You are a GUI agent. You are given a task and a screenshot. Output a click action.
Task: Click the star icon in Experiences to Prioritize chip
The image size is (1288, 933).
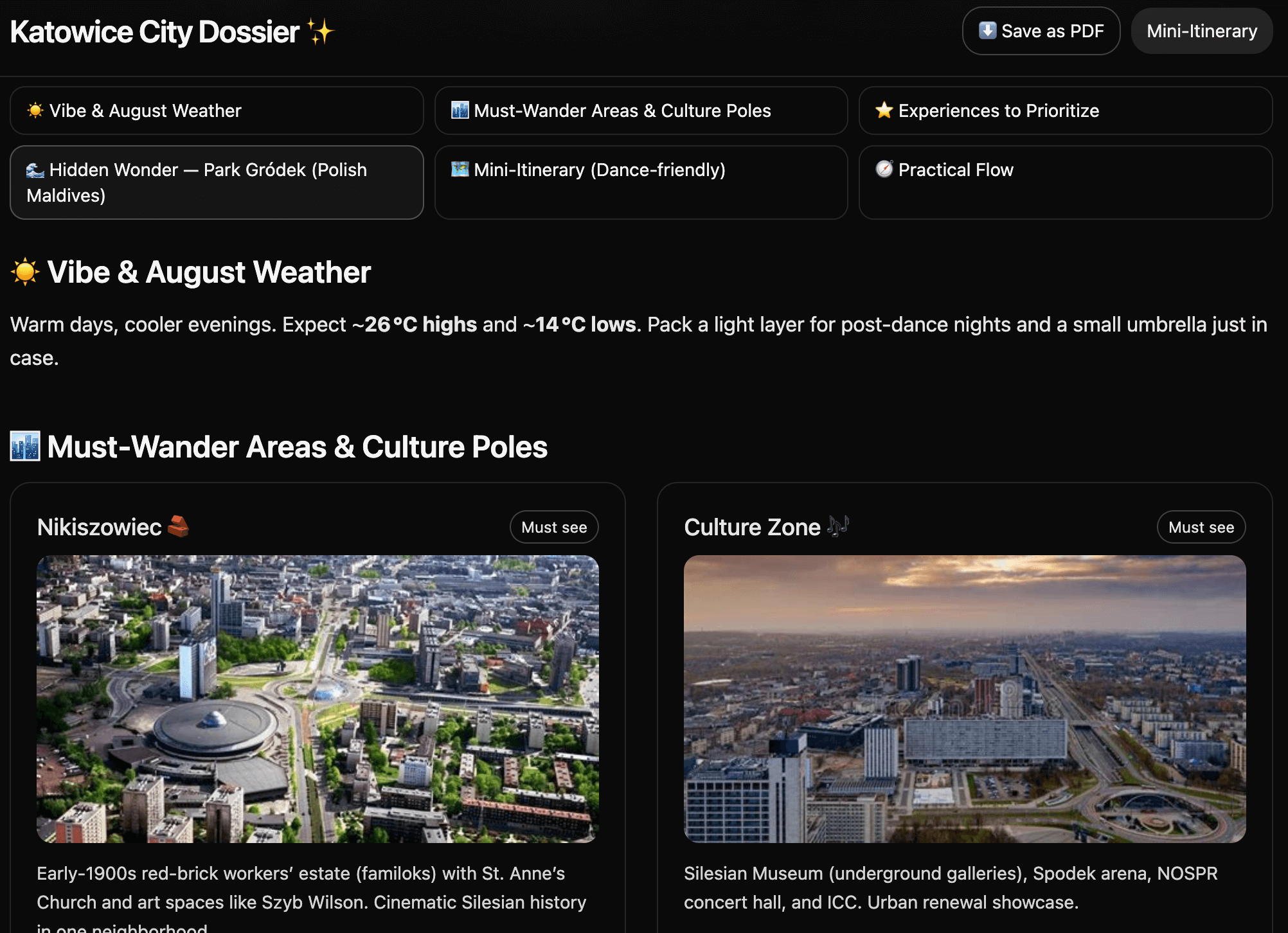[x=884, y=111]
